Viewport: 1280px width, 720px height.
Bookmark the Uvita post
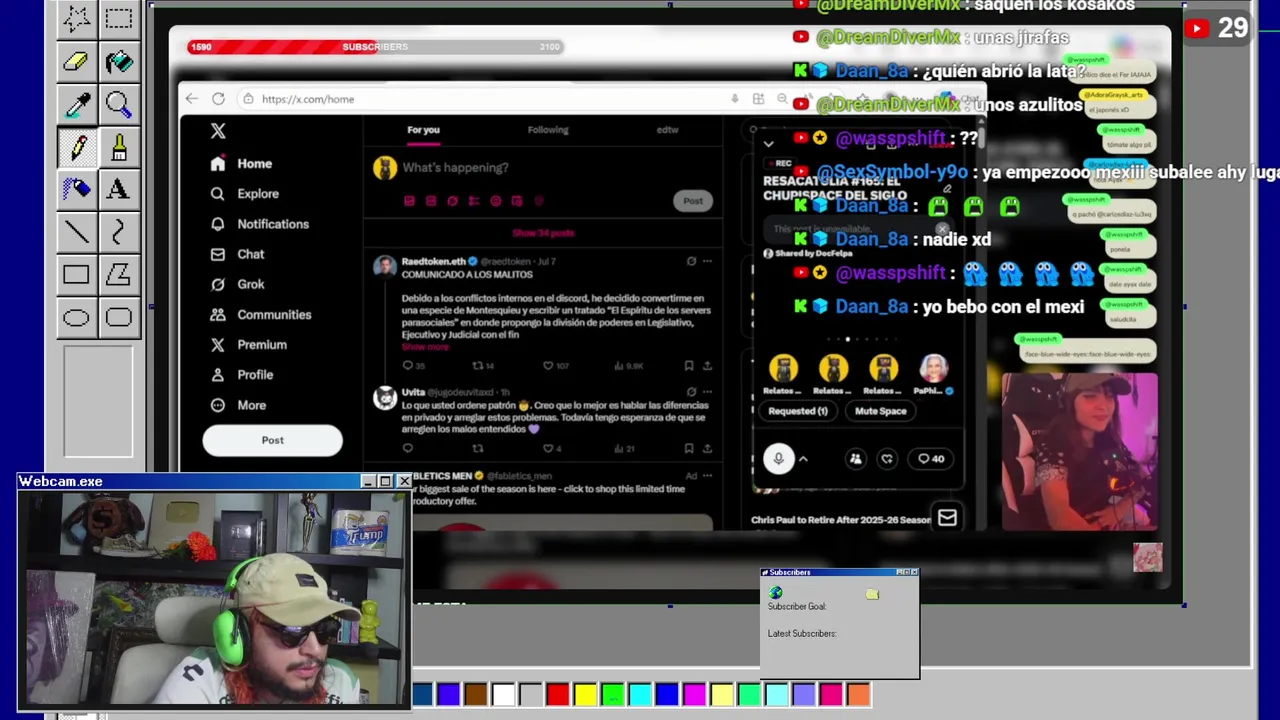click(x=689, y=449)
